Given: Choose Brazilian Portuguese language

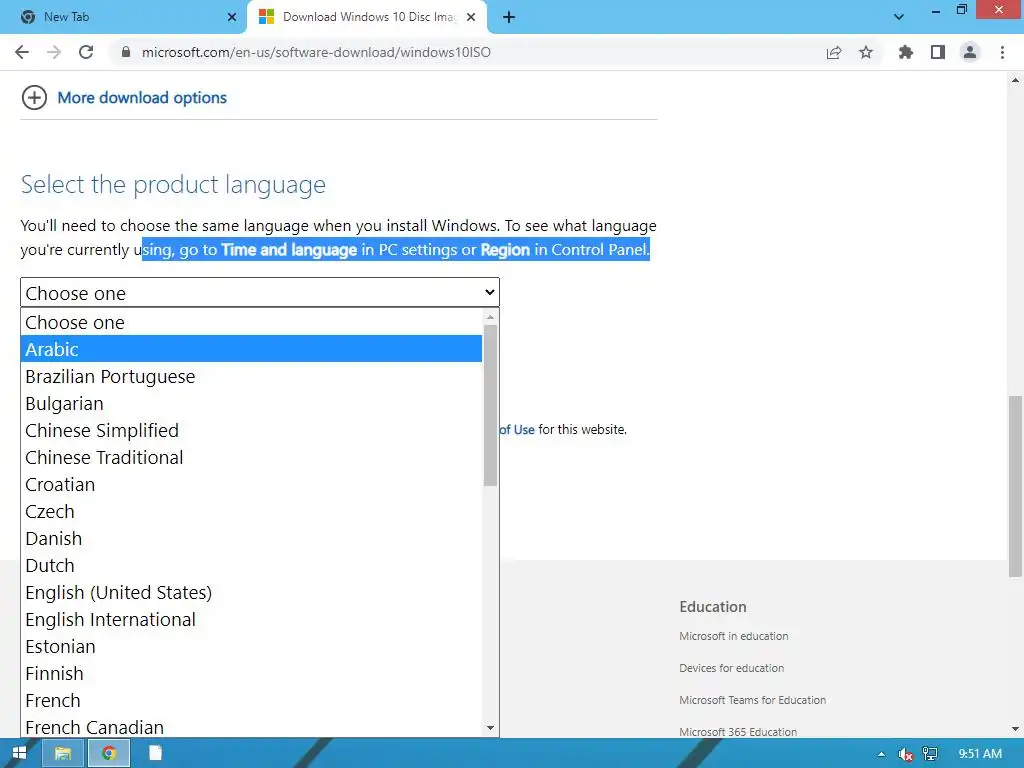Looking at the screenshot, I should (x=251, y=376).
